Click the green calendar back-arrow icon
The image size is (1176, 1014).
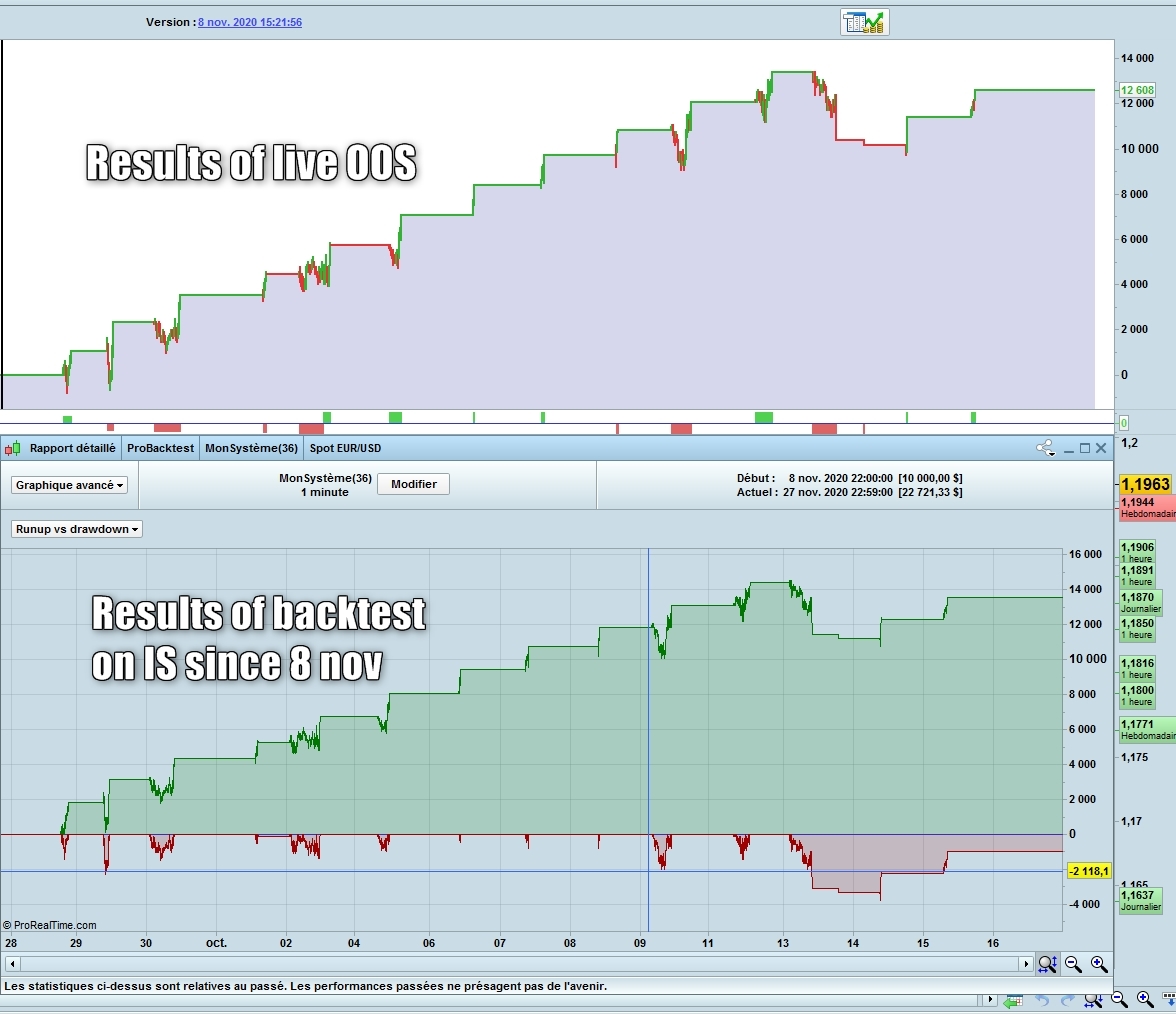(1013, 1000)
